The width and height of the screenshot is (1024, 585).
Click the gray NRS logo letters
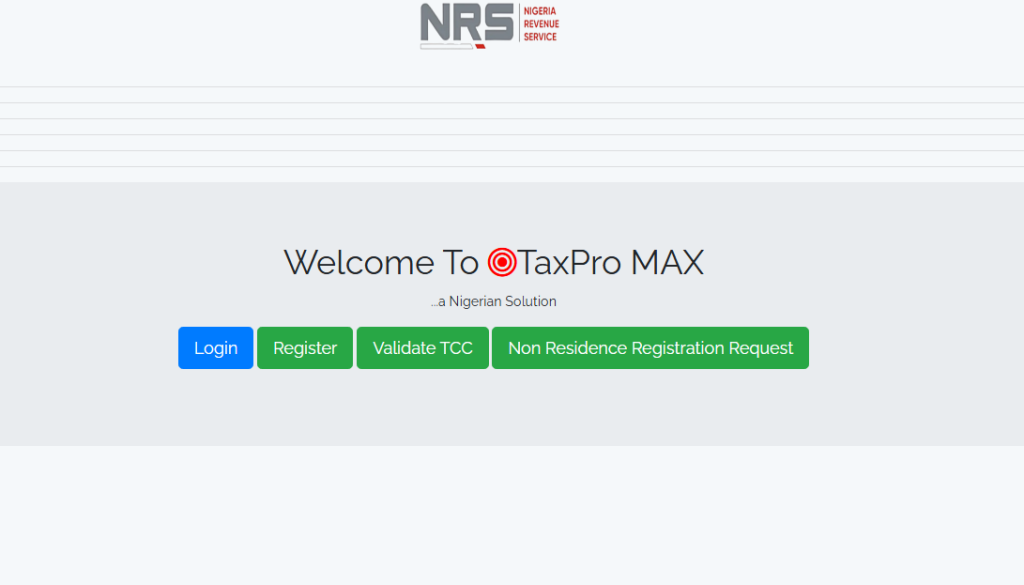(466, 22)
